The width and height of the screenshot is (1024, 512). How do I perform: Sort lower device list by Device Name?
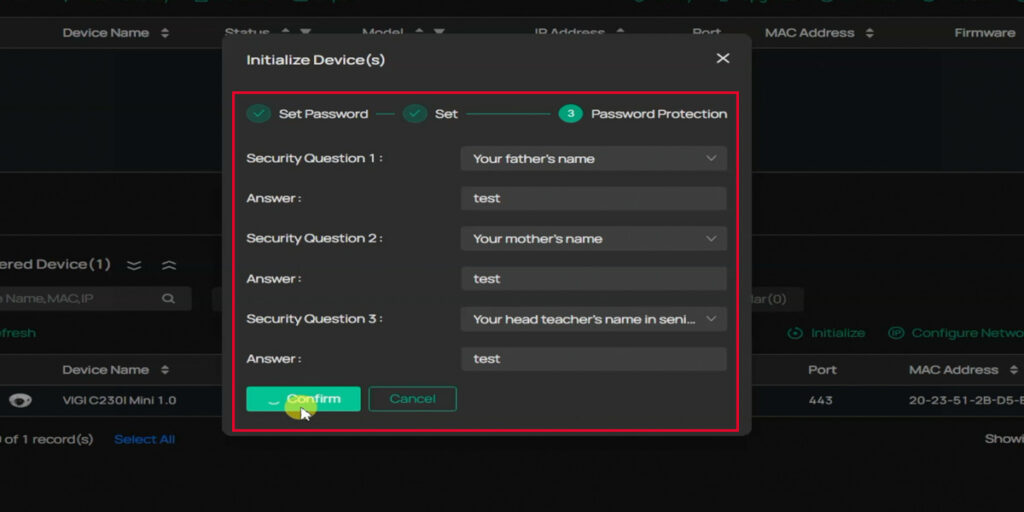[165, 370]
